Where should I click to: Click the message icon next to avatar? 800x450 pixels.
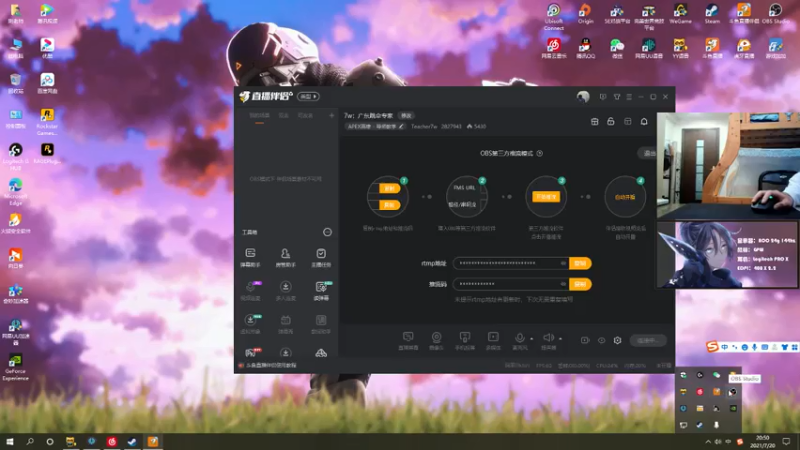click(603, 96)
